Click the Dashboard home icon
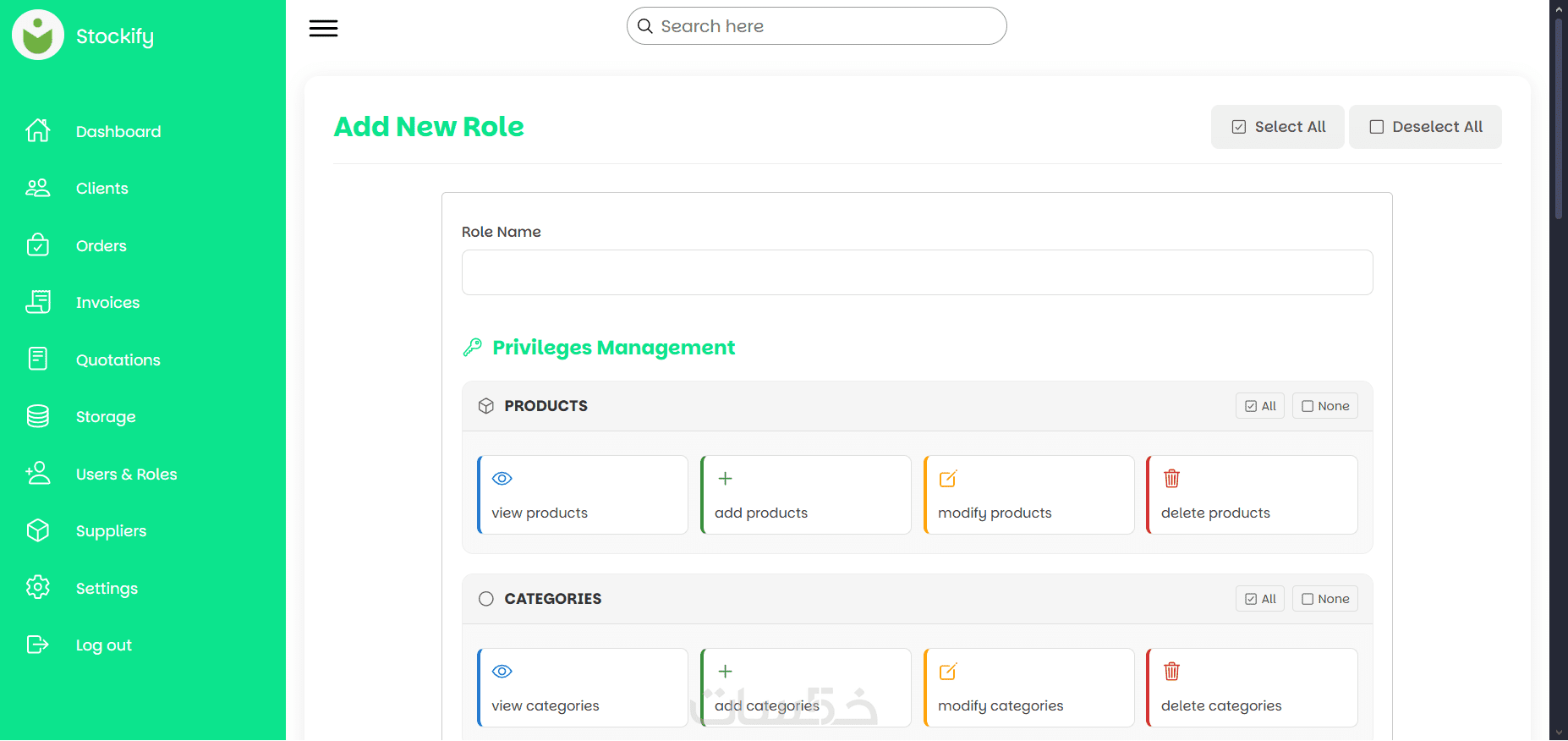Screen dimensions: 1568x741 (x=38, y=131)
